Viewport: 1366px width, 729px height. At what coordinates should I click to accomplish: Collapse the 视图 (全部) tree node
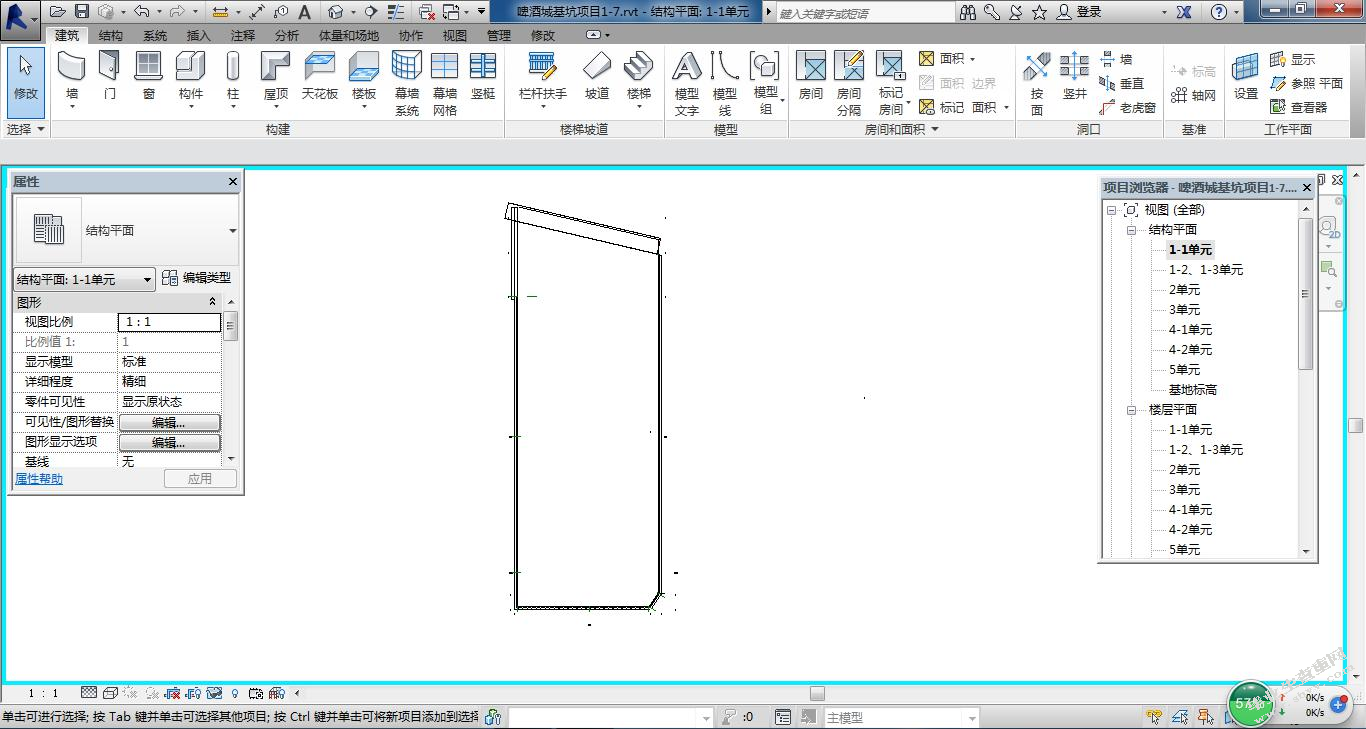pos(1112,210)
